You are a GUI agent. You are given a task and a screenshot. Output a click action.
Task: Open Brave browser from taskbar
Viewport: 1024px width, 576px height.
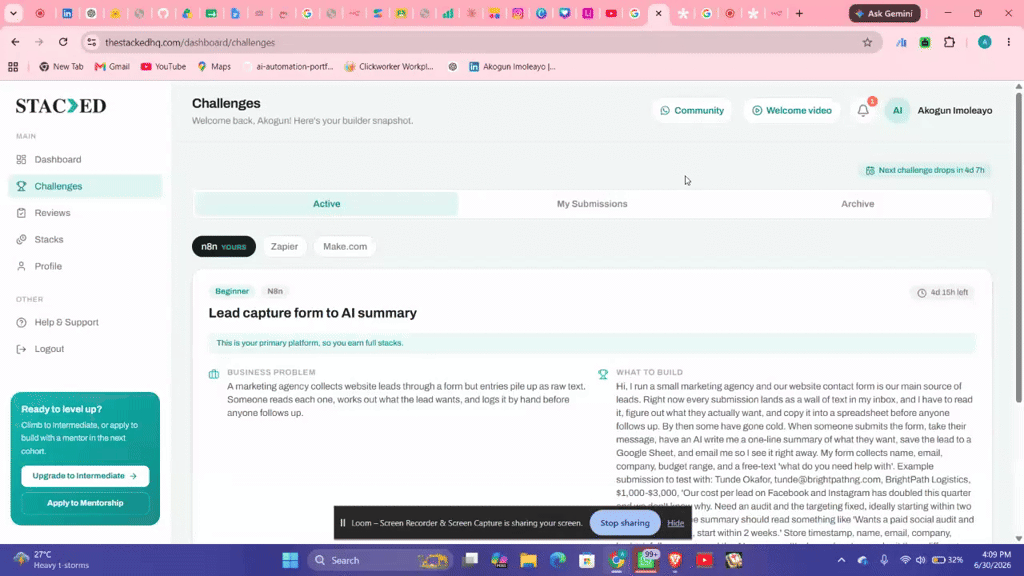pyautogui.click(x=675, y=560)
